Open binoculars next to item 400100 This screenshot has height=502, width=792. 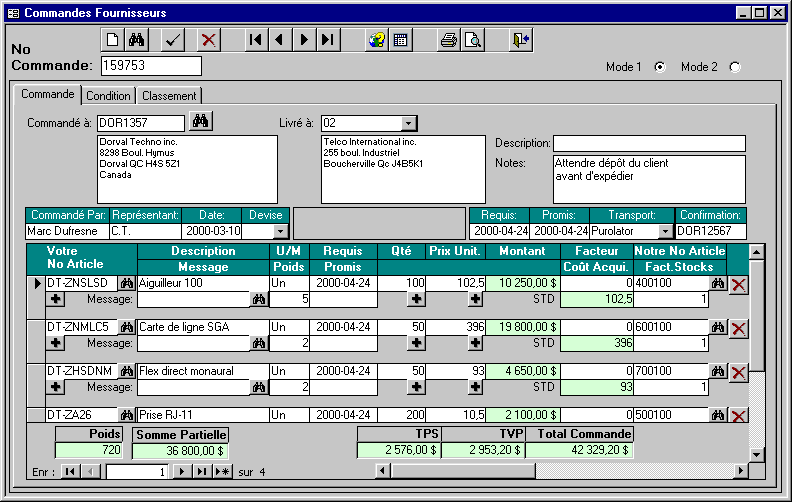[x=718, y=283]
